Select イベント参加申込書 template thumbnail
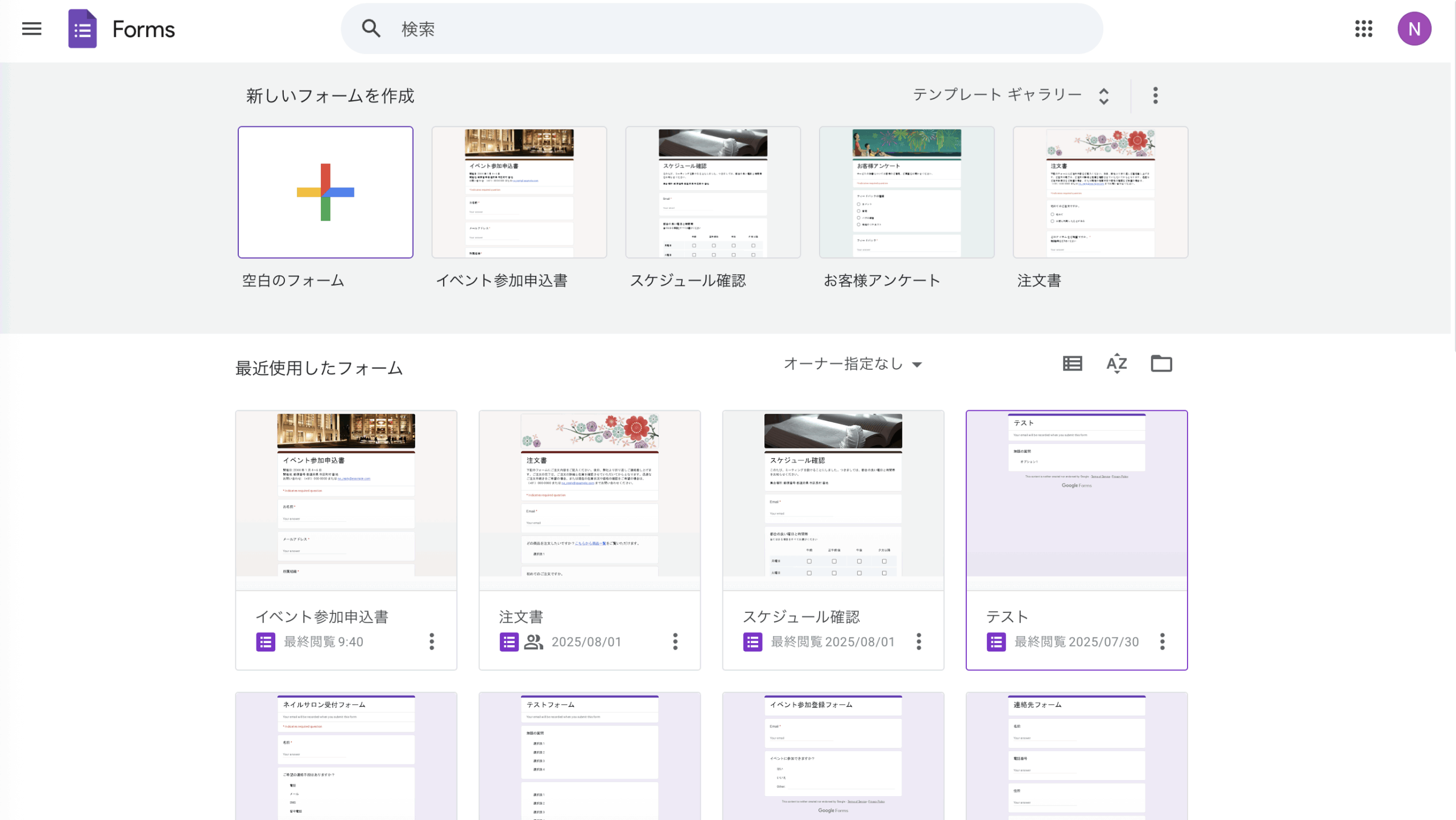1456x820 pixels. pos(519,192)
